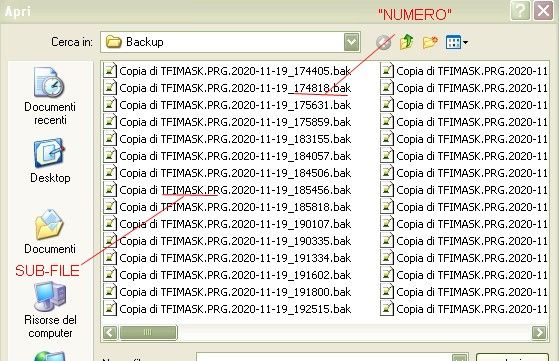This screenshot has height=361, width=559.
Task: Click the scrollbar's left arrow
Action: tap(110, 333)
